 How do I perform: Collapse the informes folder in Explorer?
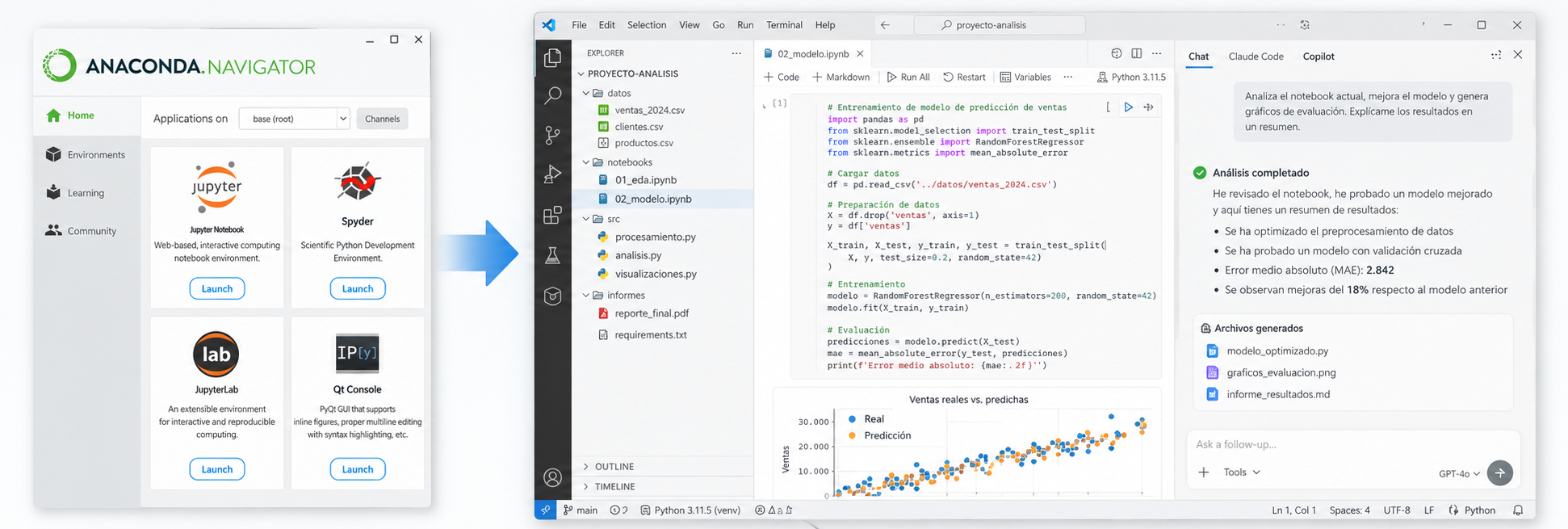point(587,296)
